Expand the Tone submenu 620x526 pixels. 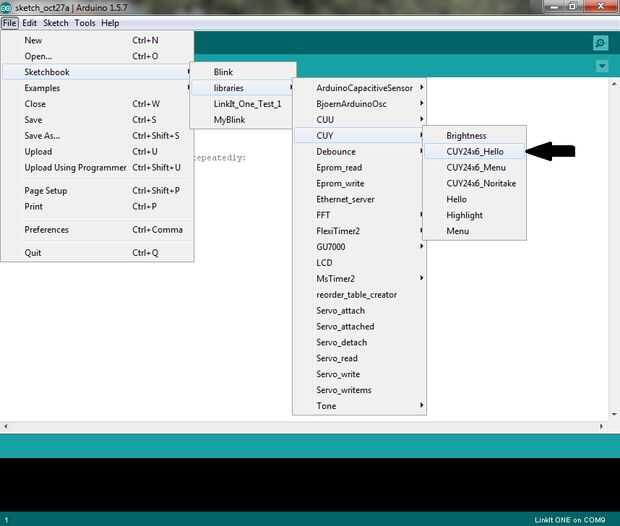[x=359, y=406]
